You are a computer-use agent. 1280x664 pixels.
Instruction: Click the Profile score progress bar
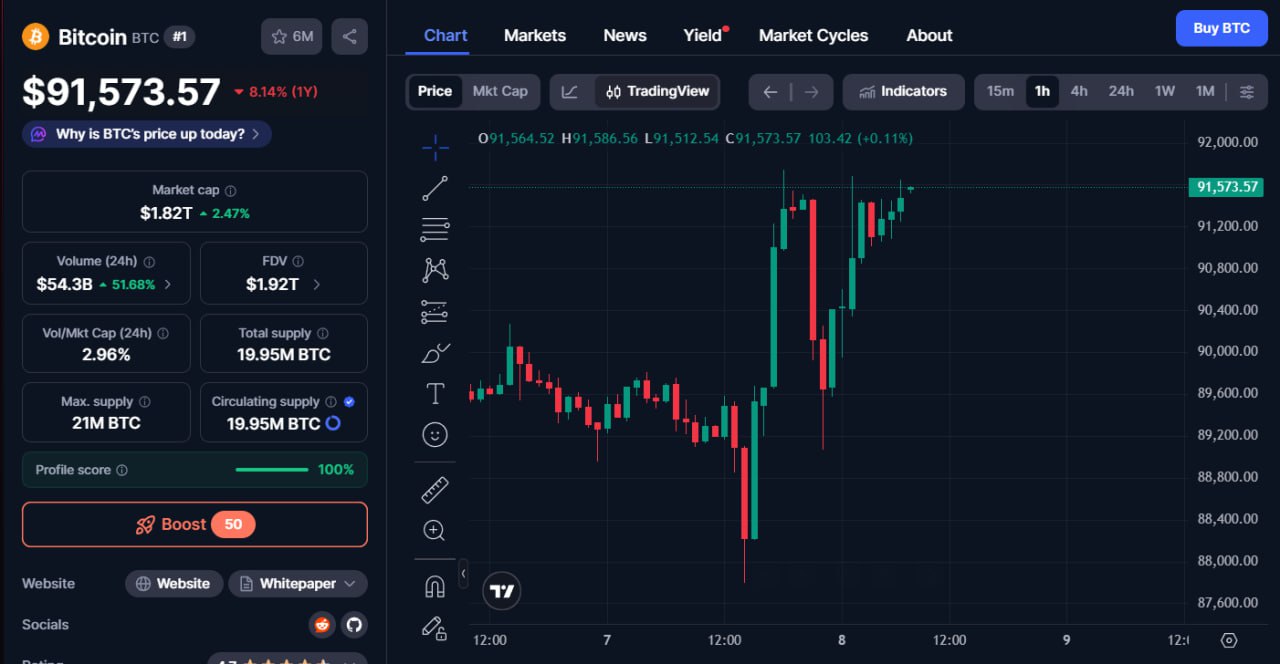tap(272, 470)
